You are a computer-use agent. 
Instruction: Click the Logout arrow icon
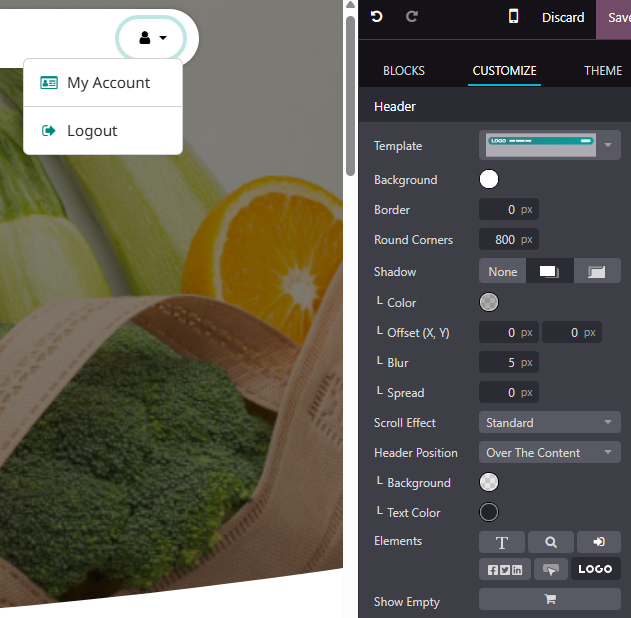[49, 131]
